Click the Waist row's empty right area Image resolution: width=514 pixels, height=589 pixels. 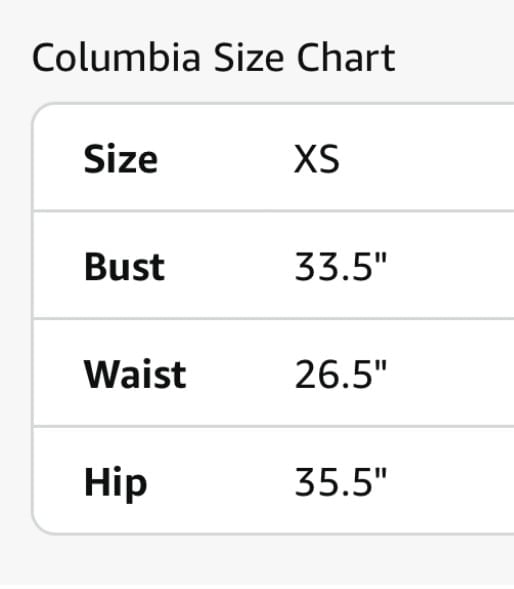[451, 374]
